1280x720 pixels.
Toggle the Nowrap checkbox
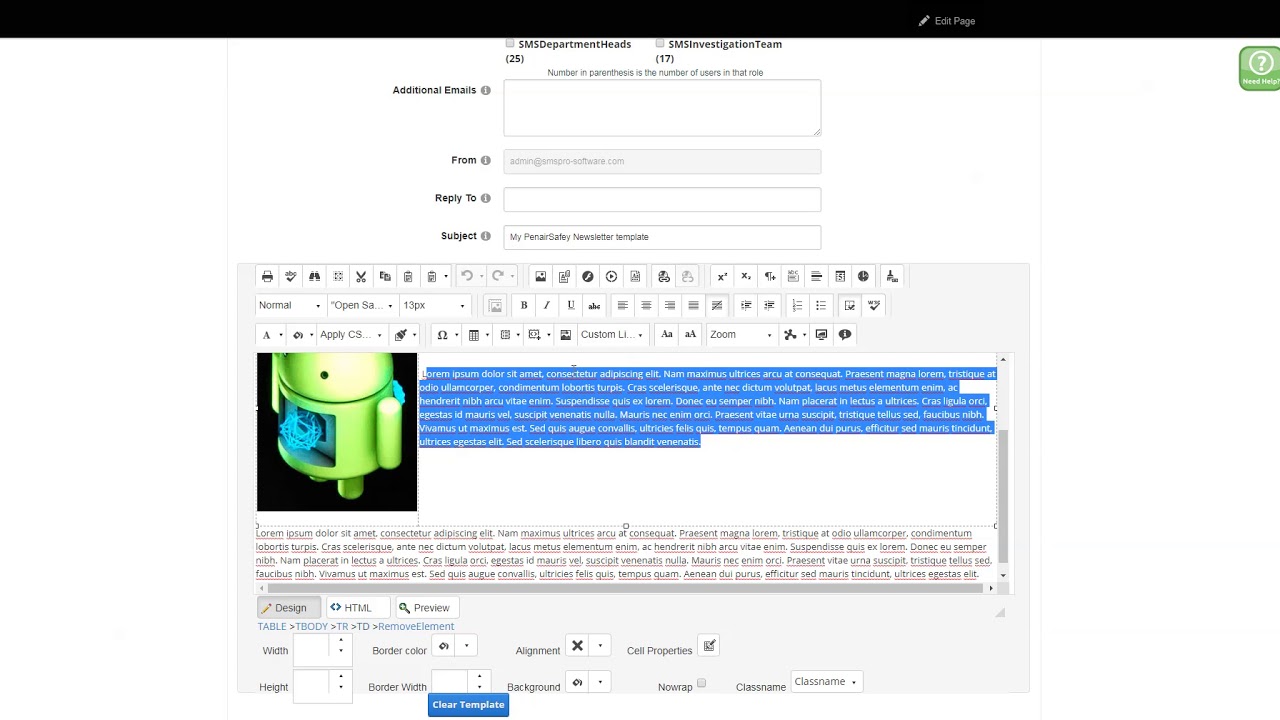point(701,684)
